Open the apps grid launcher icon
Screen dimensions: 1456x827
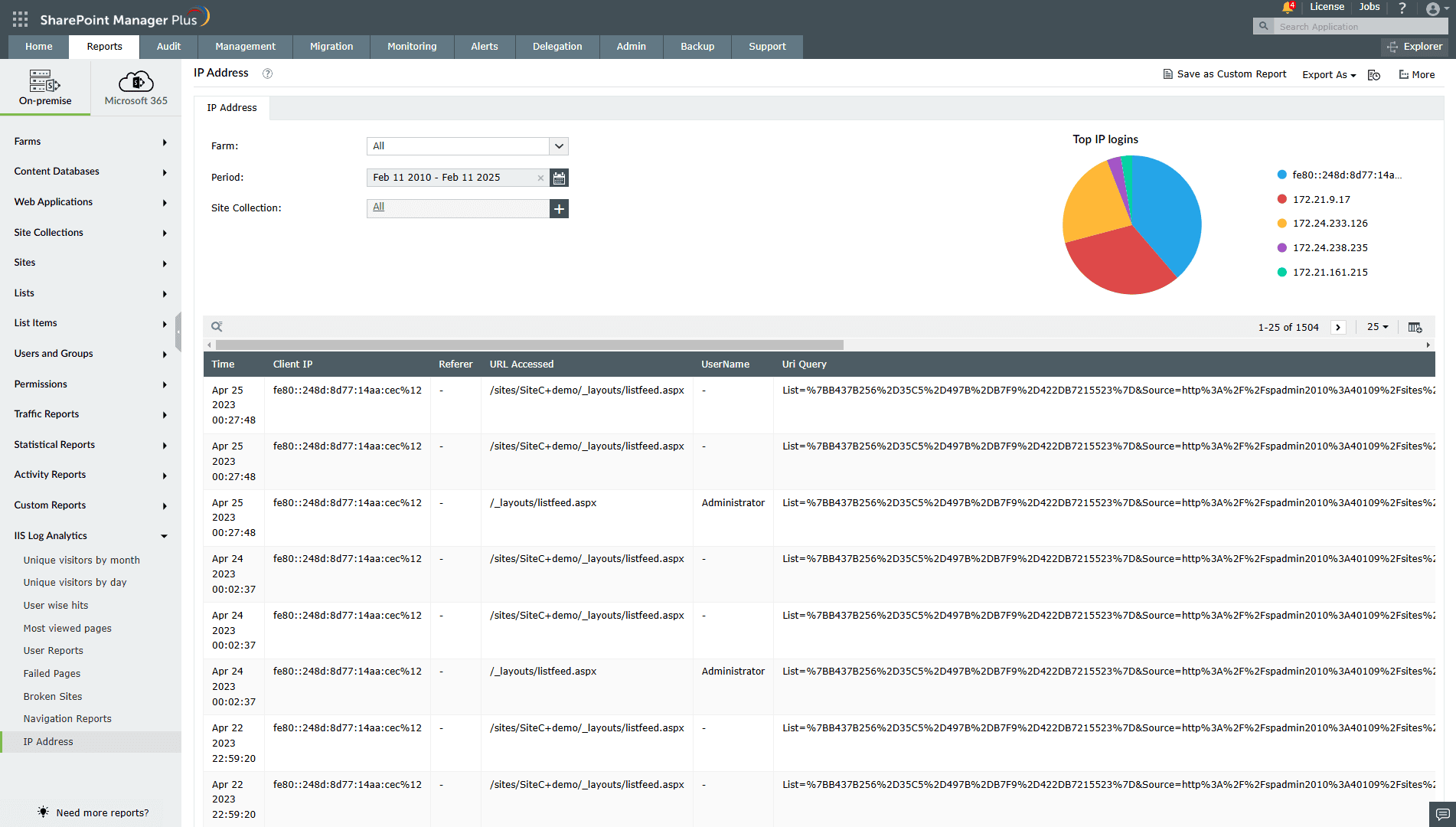coord(20,19)
